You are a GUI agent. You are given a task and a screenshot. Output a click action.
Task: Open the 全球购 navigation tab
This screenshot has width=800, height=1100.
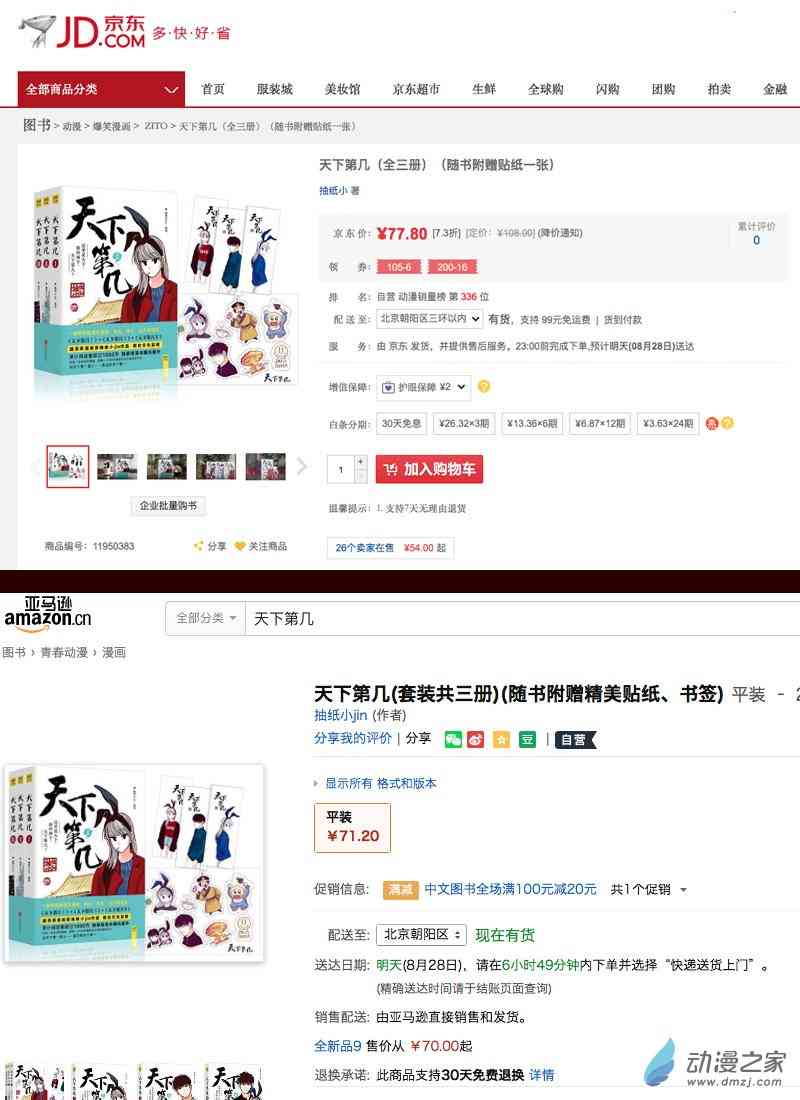click(x=545, y=89)
